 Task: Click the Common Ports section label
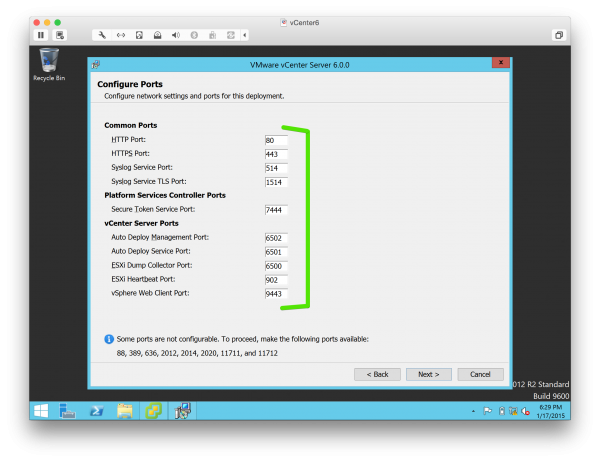(130, 125)
